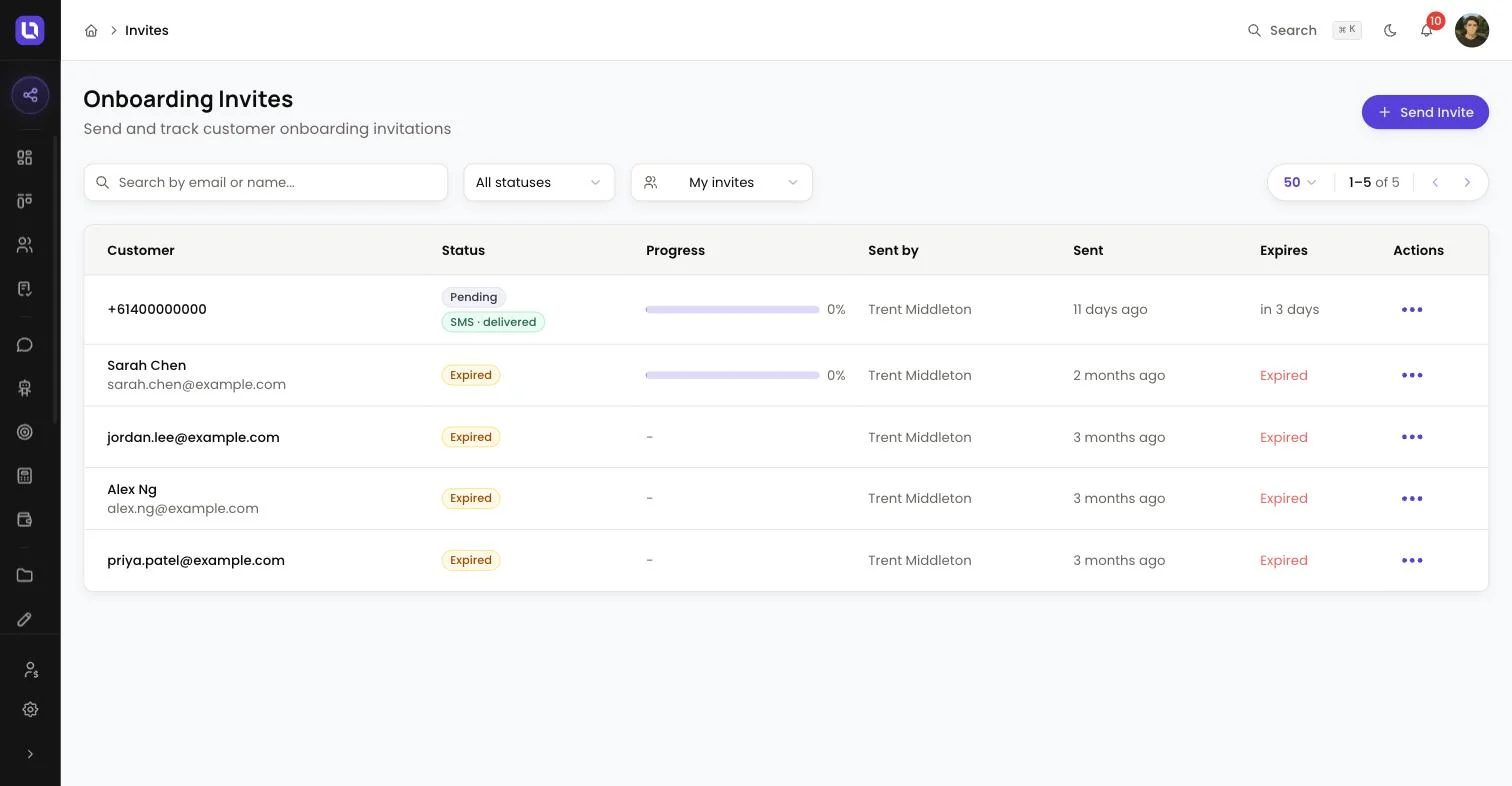The image size is (1512, 786).
Task: Open the folder icon in sidebar
Action: click(x=25, y=575)
